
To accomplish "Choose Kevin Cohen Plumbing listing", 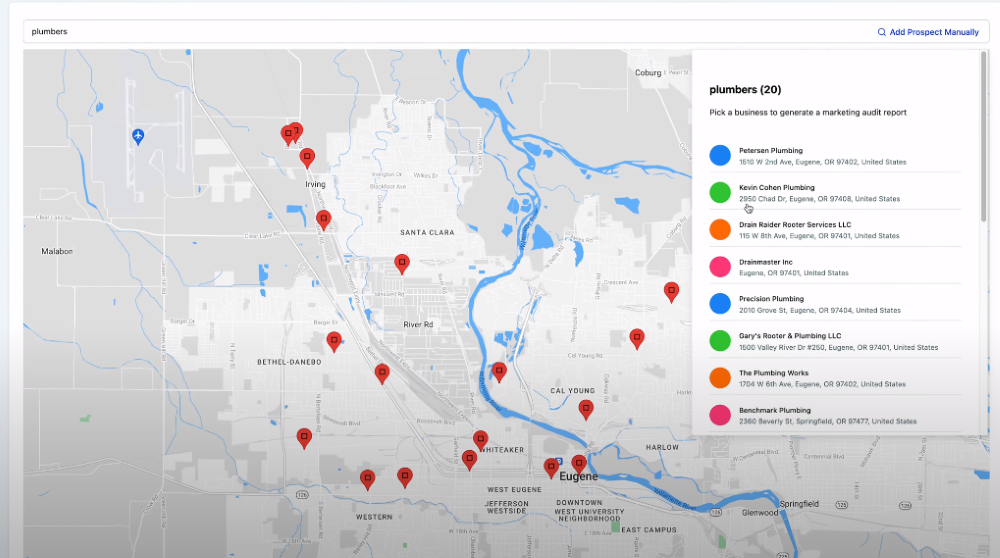I will pyautogui.click(x=835, y=193).
